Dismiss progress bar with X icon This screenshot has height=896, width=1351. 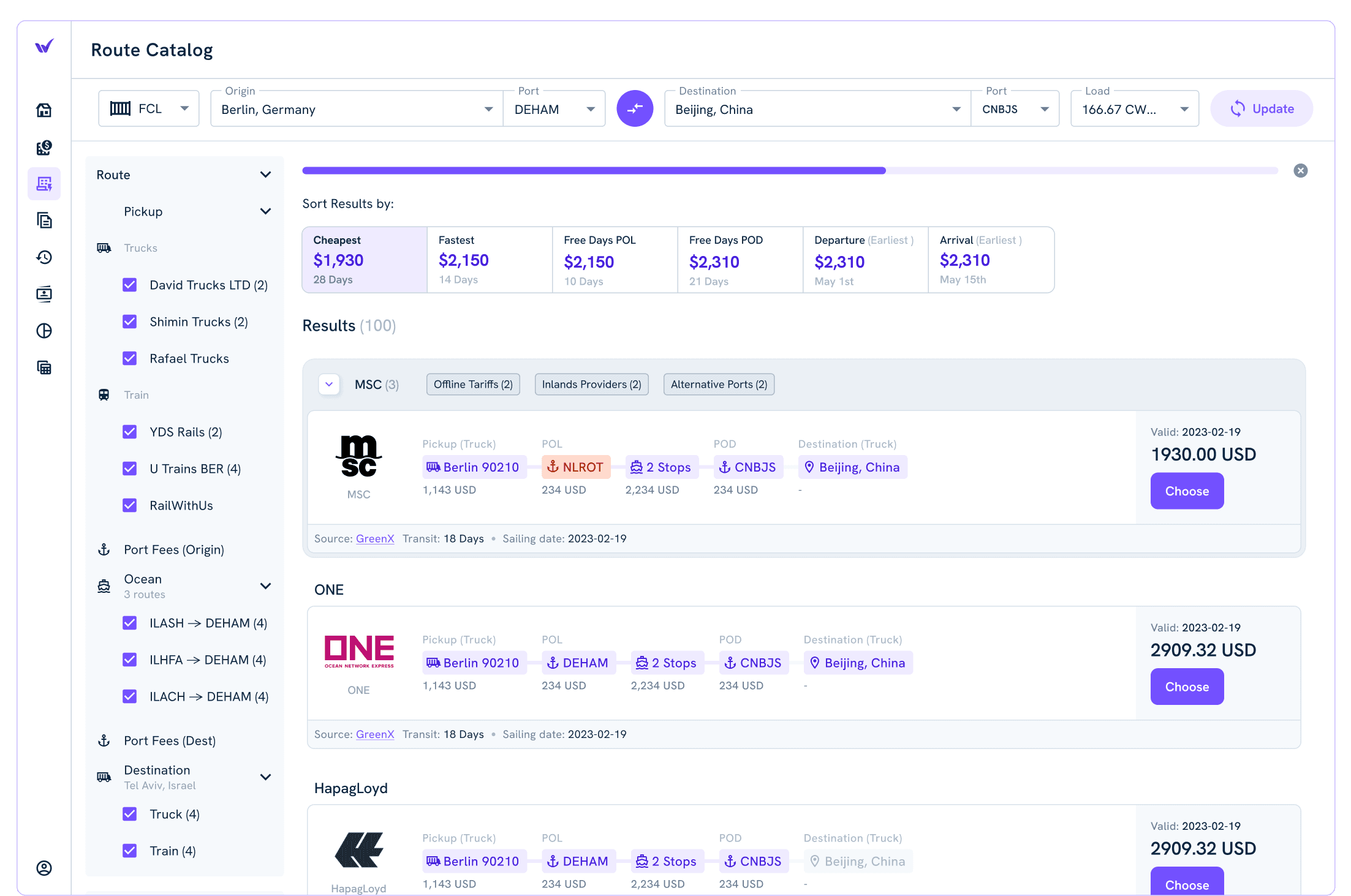point(1300,171)
